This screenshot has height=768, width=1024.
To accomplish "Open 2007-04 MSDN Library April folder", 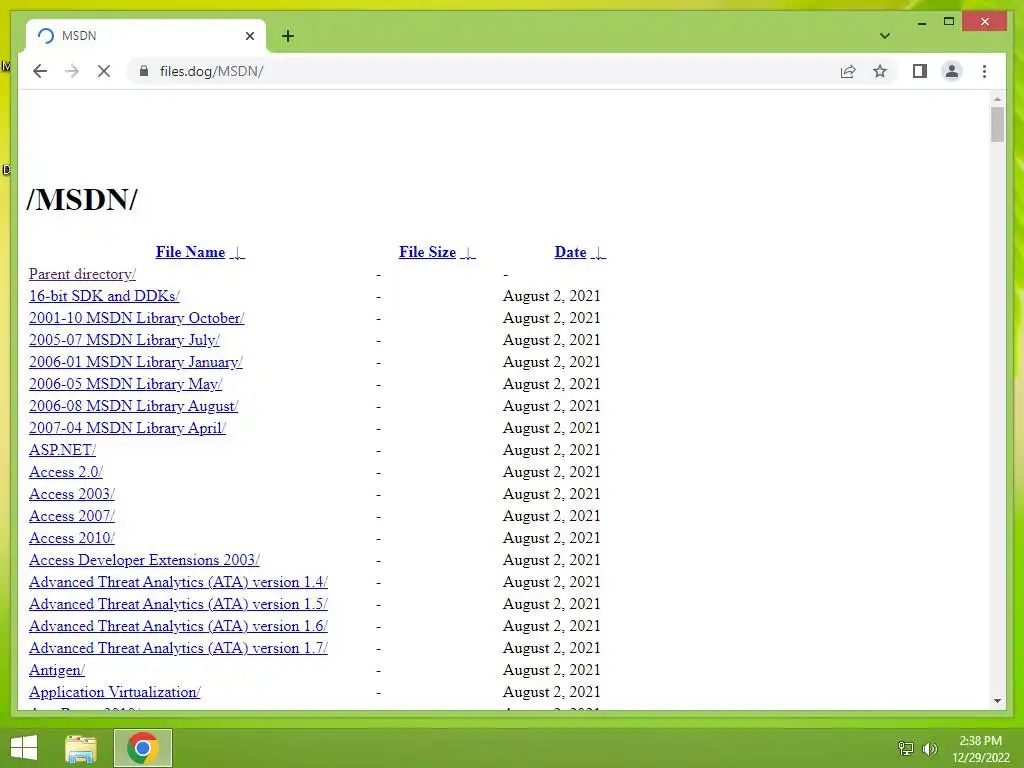I will coord(127,428).
